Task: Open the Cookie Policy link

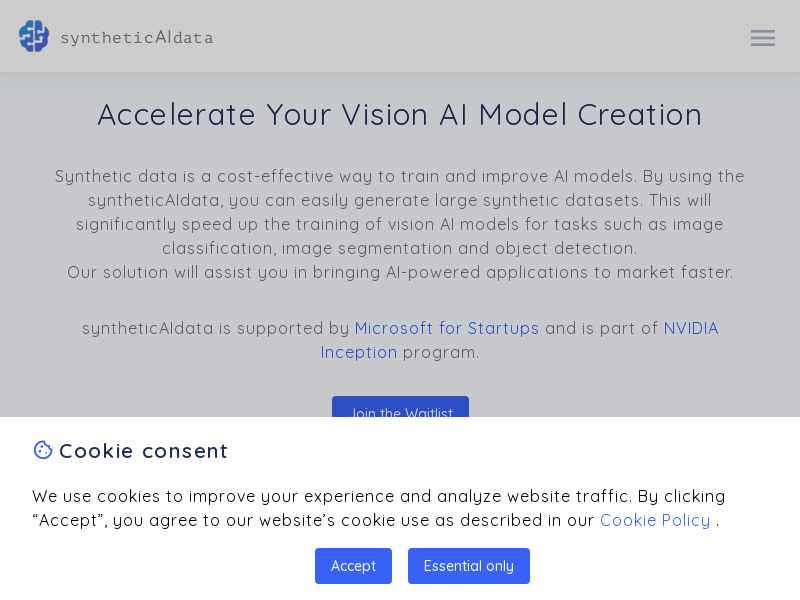Action: coord(655,520)
